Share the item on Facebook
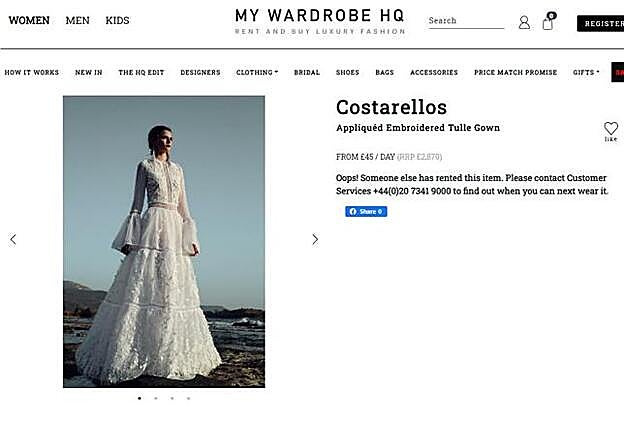Screen dimensions: 624x424 (x=366, y=212)
